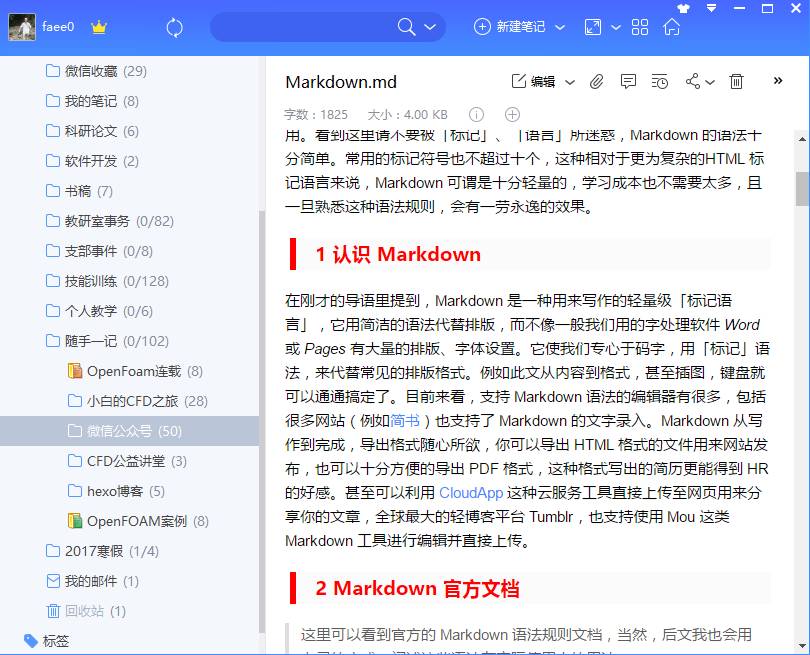The width and height of the screenshot is (810, 655).
Task: Click the 简书 hyperlink in article
Action: pos(404,420)
